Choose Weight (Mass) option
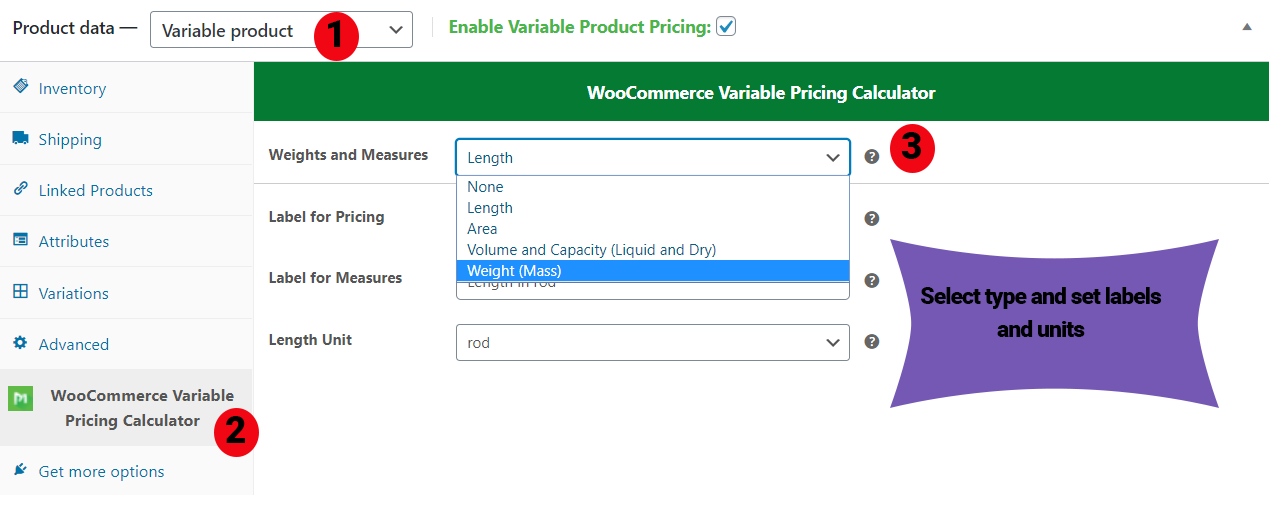The width and height of the screenshot is (1269, 516). click(x=653, y=271)
